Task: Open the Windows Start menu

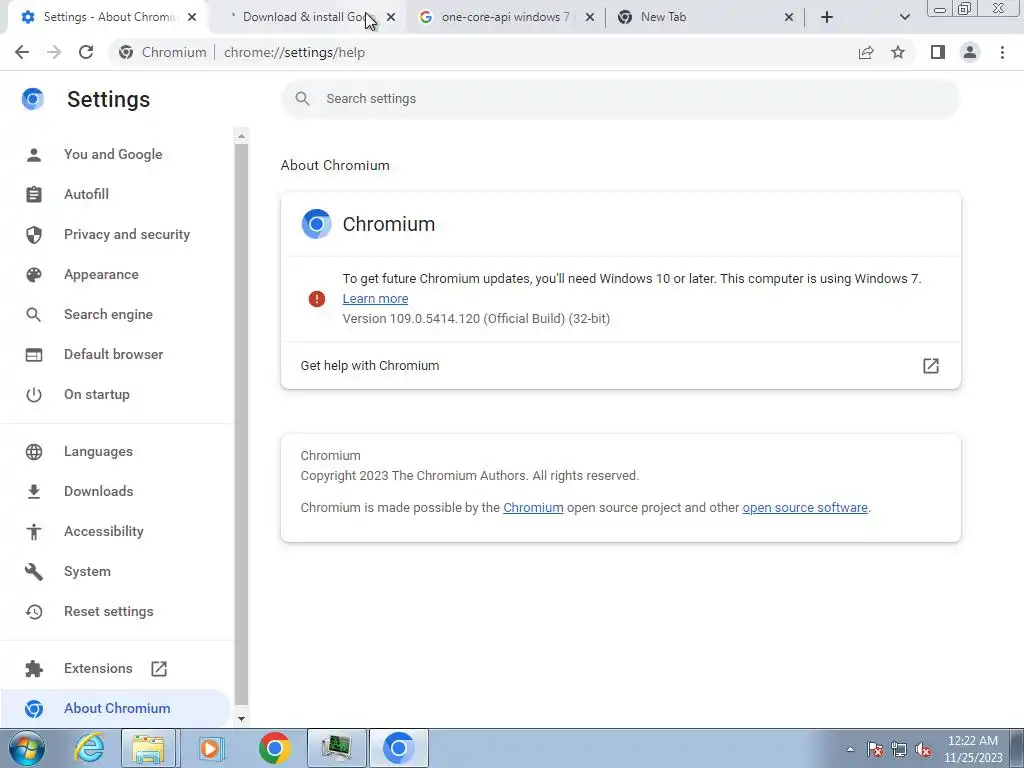Action: pyautogui.click(x=27, y=748)
